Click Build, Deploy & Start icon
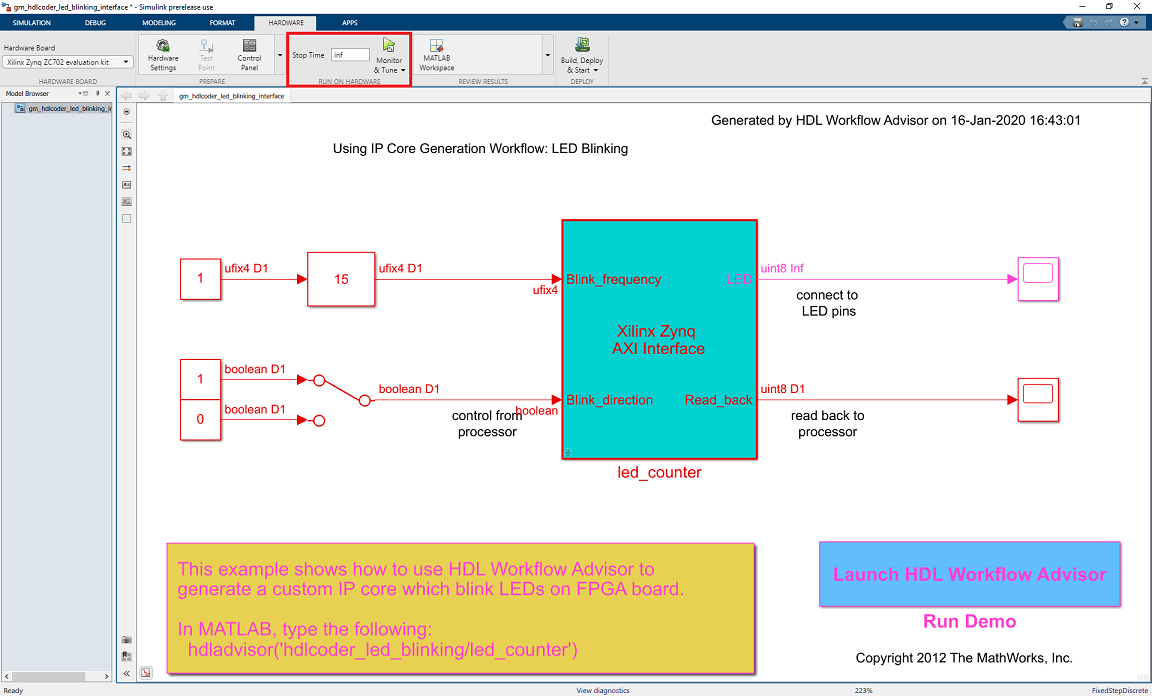This screenshot has height=696, width=1152. 582,46
